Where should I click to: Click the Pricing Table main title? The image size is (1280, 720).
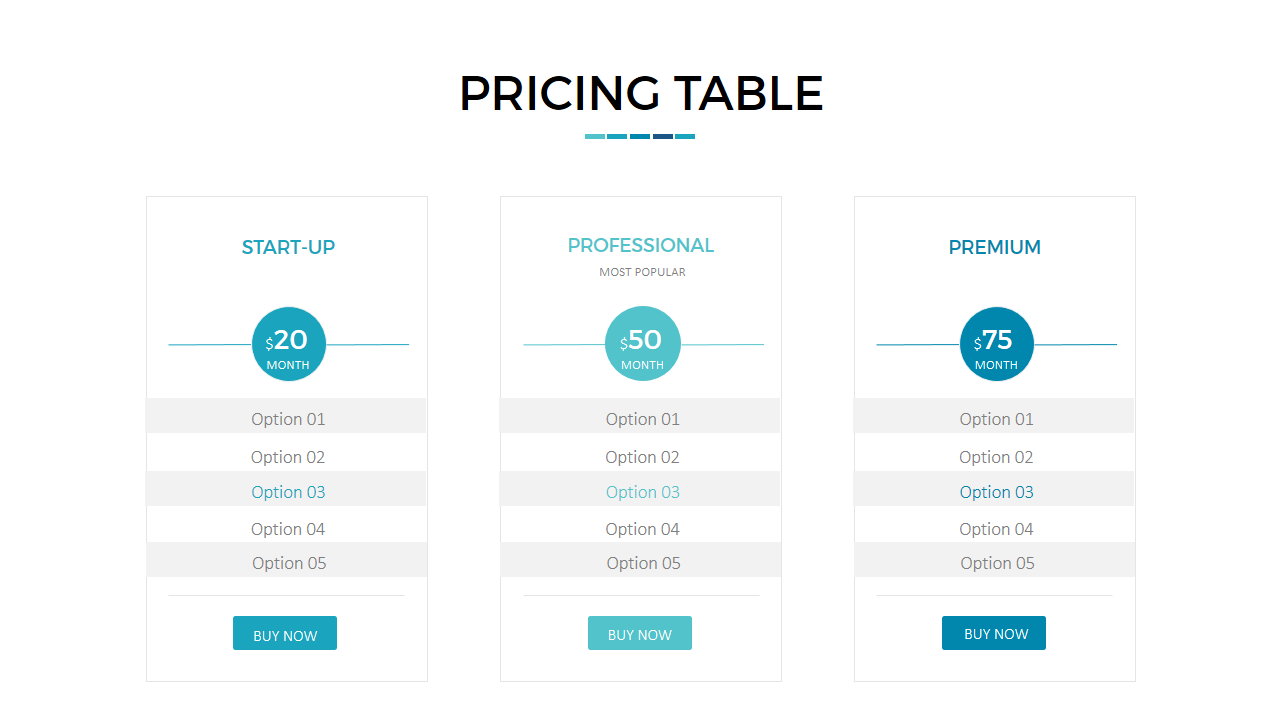pyautogui.click(x=641, y=93)
